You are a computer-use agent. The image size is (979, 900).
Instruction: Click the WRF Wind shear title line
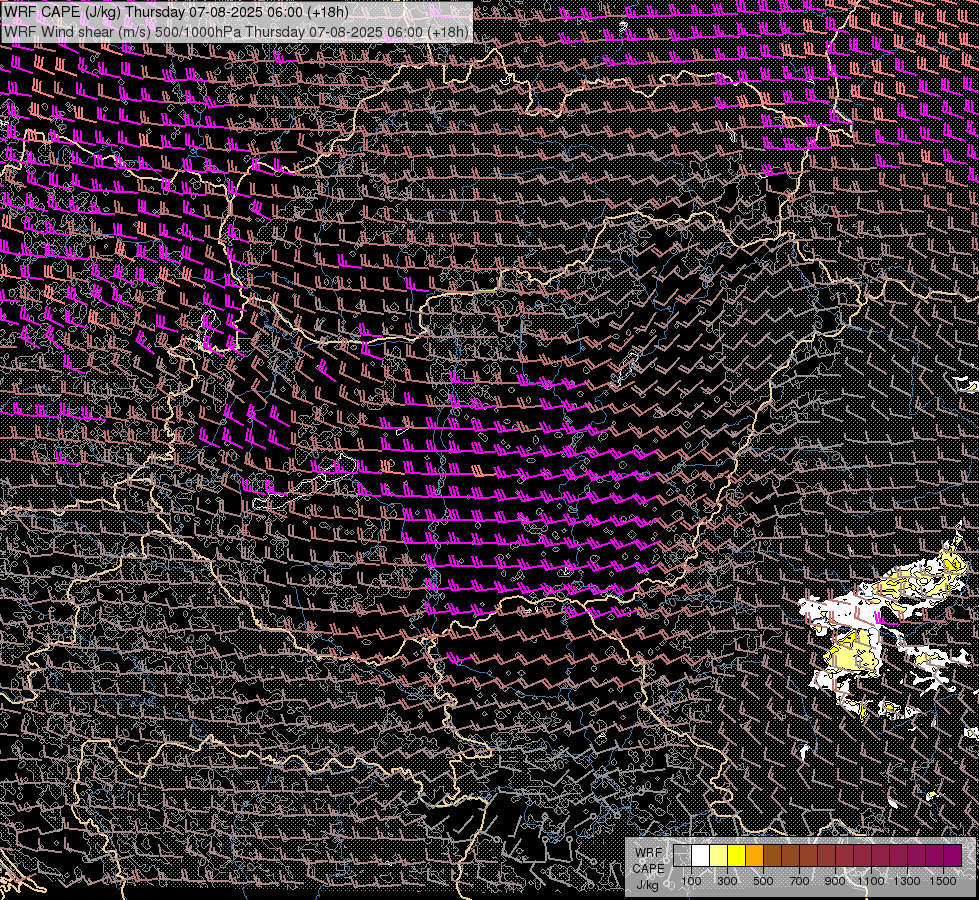236,32
